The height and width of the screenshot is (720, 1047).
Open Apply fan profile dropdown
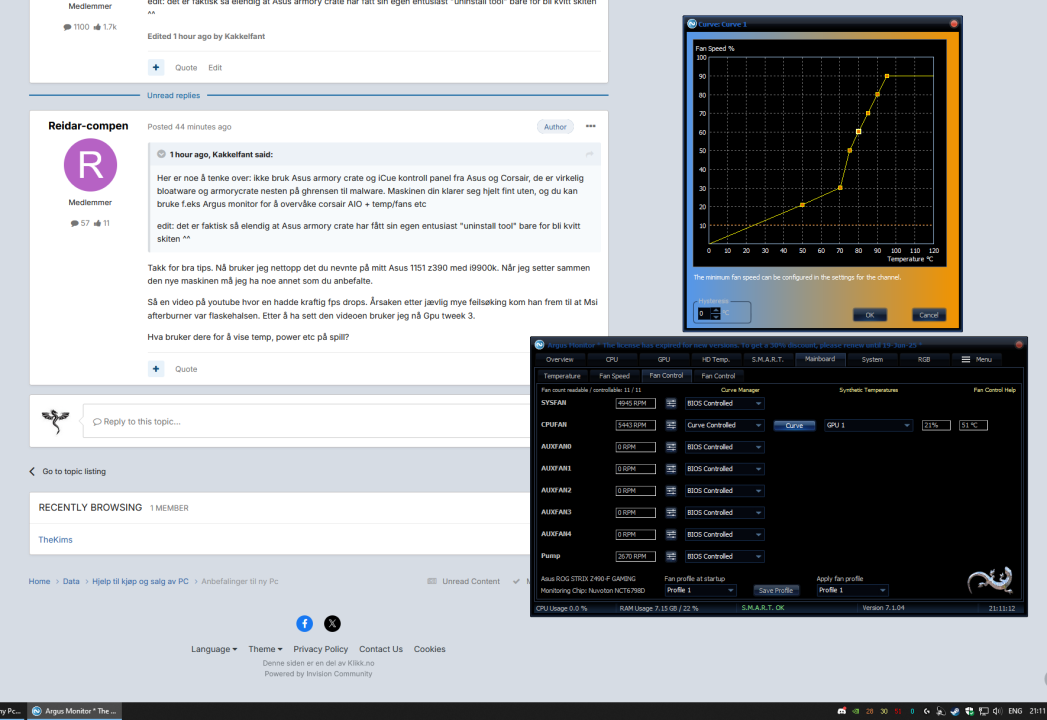pyautogui.click(x=853, y=590)
